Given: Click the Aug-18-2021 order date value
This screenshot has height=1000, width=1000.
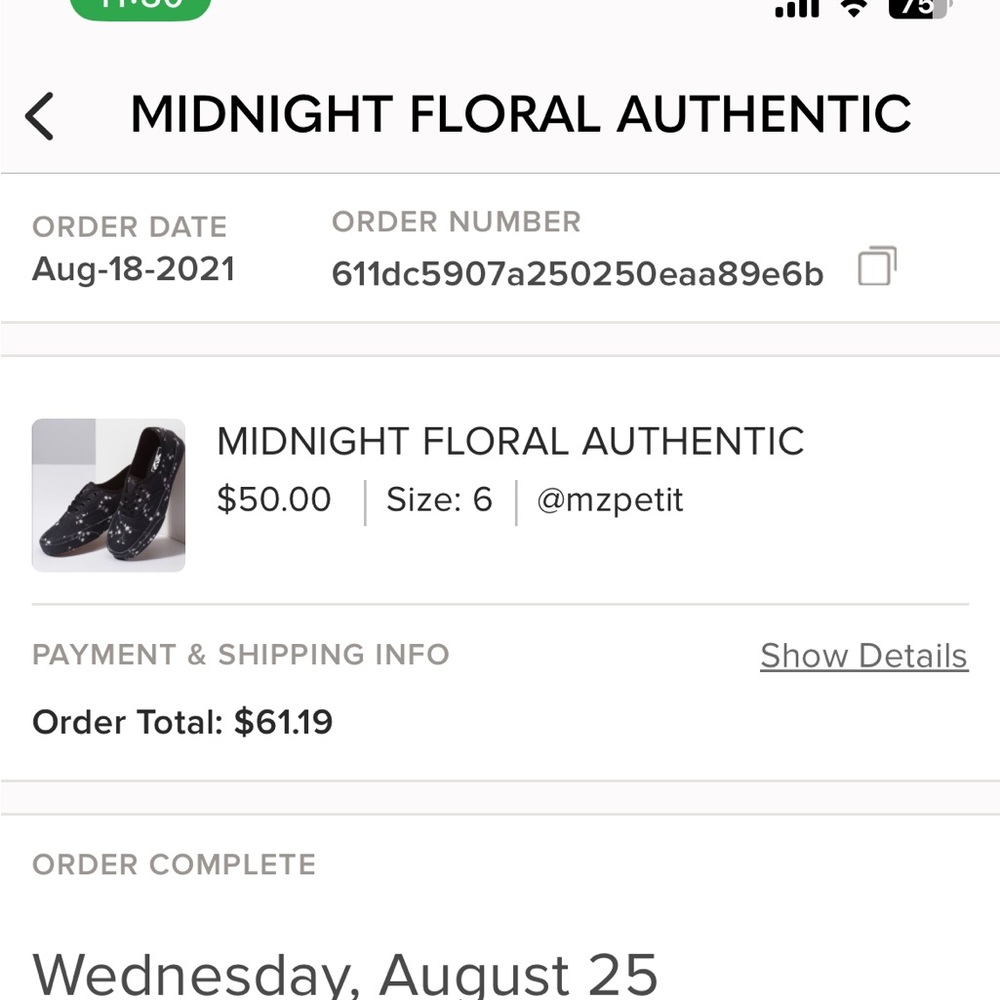Looking at the screenshot, I should (133, 269).
